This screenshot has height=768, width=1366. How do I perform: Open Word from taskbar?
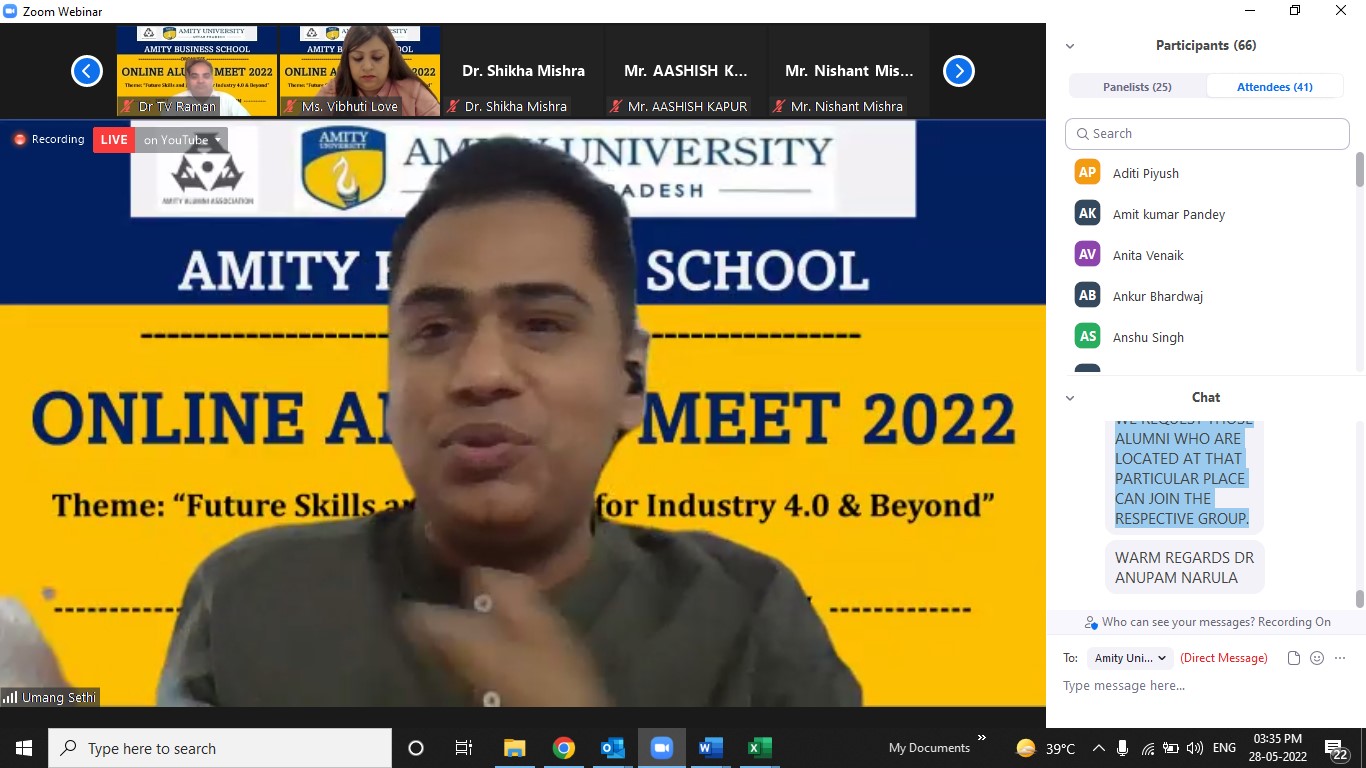(x=710, y=748)
